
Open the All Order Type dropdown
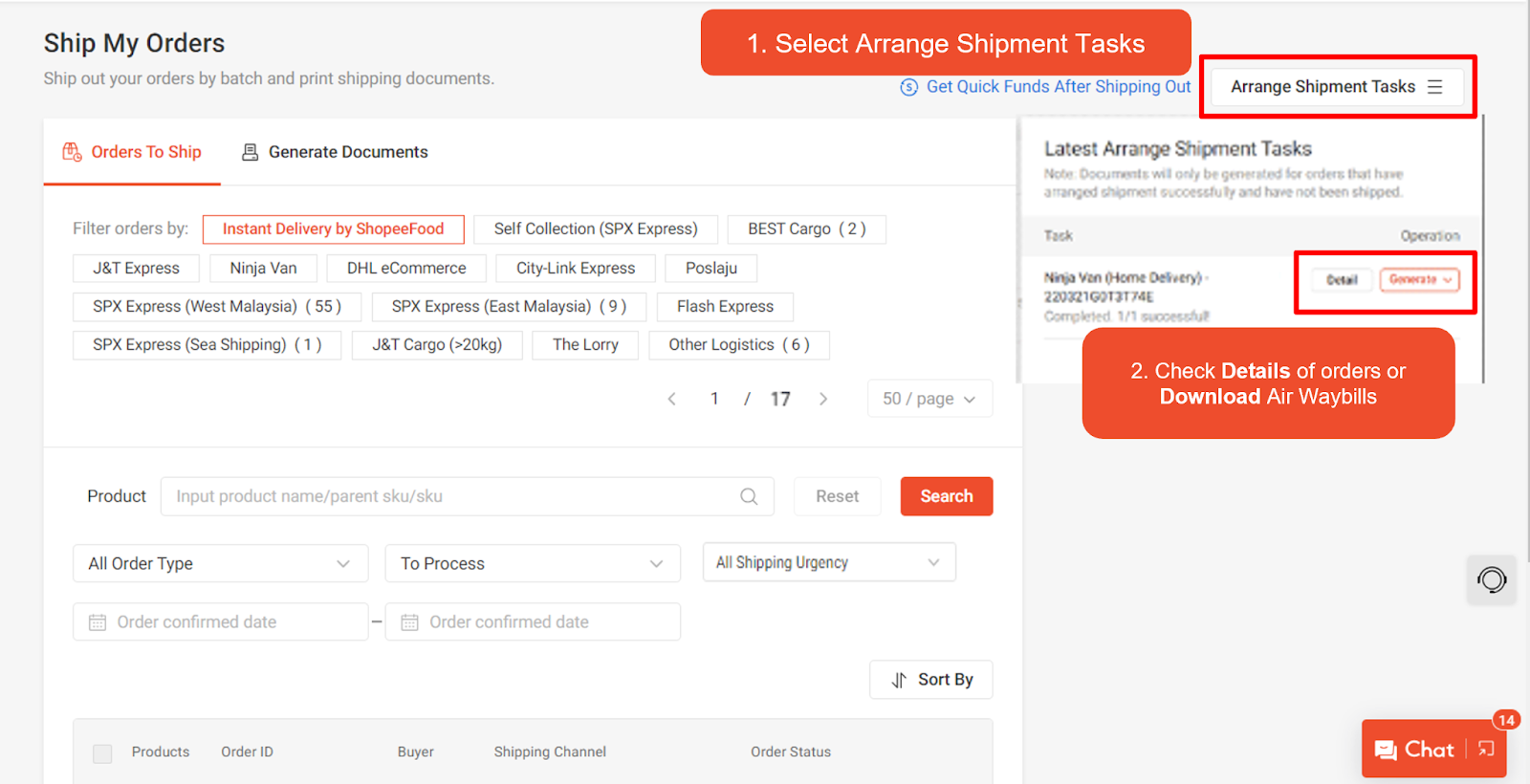(x=220, y=564)
